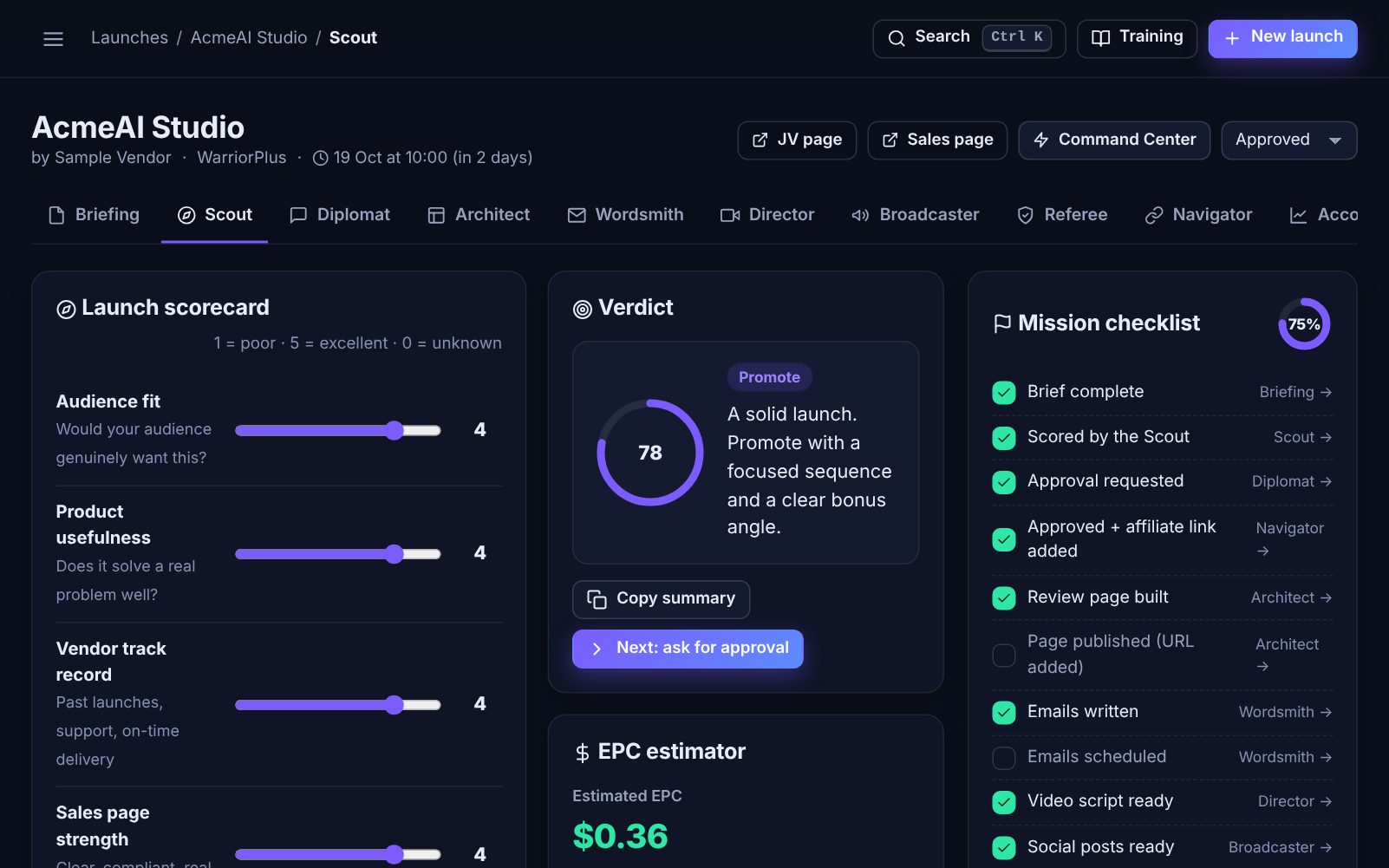Image resolution: width=1389 pixels, height=868 pixels.
Task: Click the Command Center lightning icon
Action: (x=1041, y=140)
